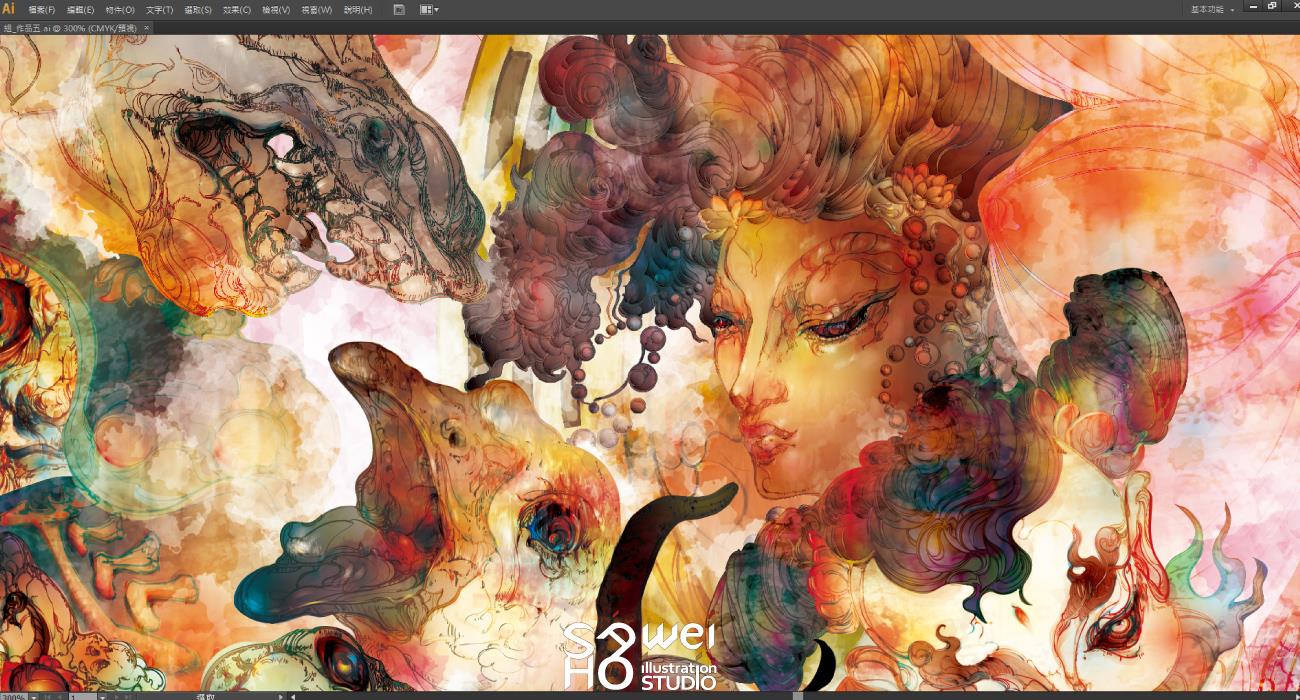Open the Bridge icon in menu bar
Viewport: 1300px width, 700px height.
399,9
